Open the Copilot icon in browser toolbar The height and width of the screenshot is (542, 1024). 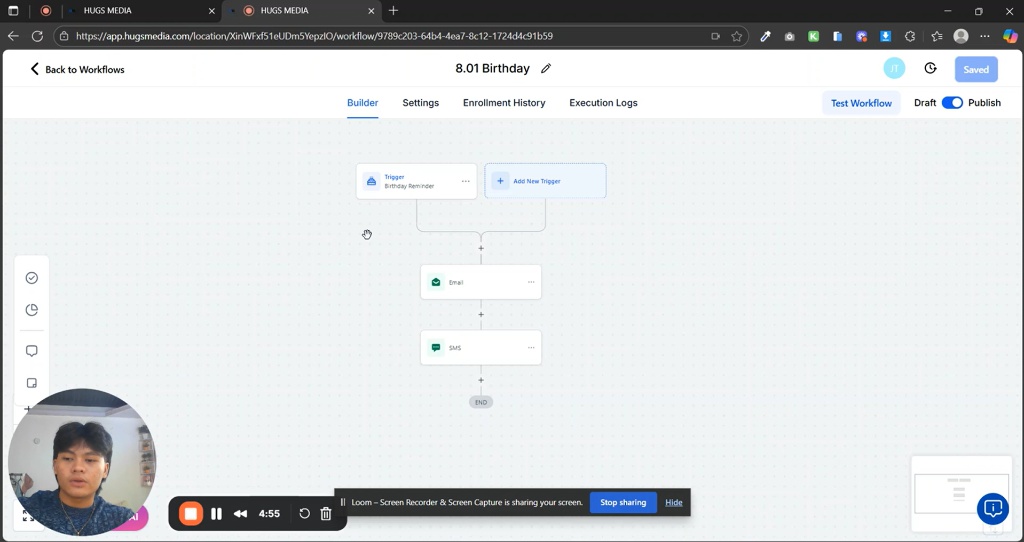tap(1010, 37)
